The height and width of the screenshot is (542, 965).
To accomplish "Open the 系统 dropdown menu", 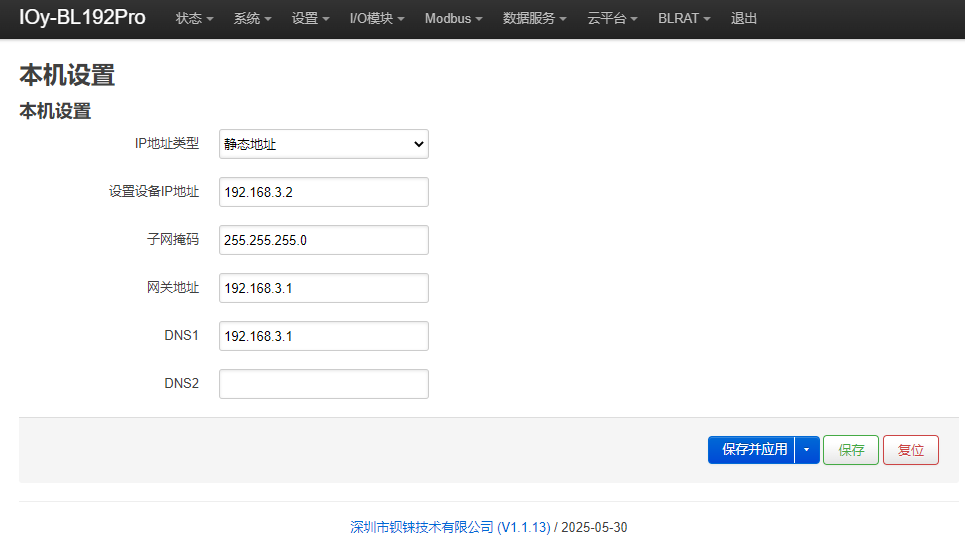I will point(252,18).
